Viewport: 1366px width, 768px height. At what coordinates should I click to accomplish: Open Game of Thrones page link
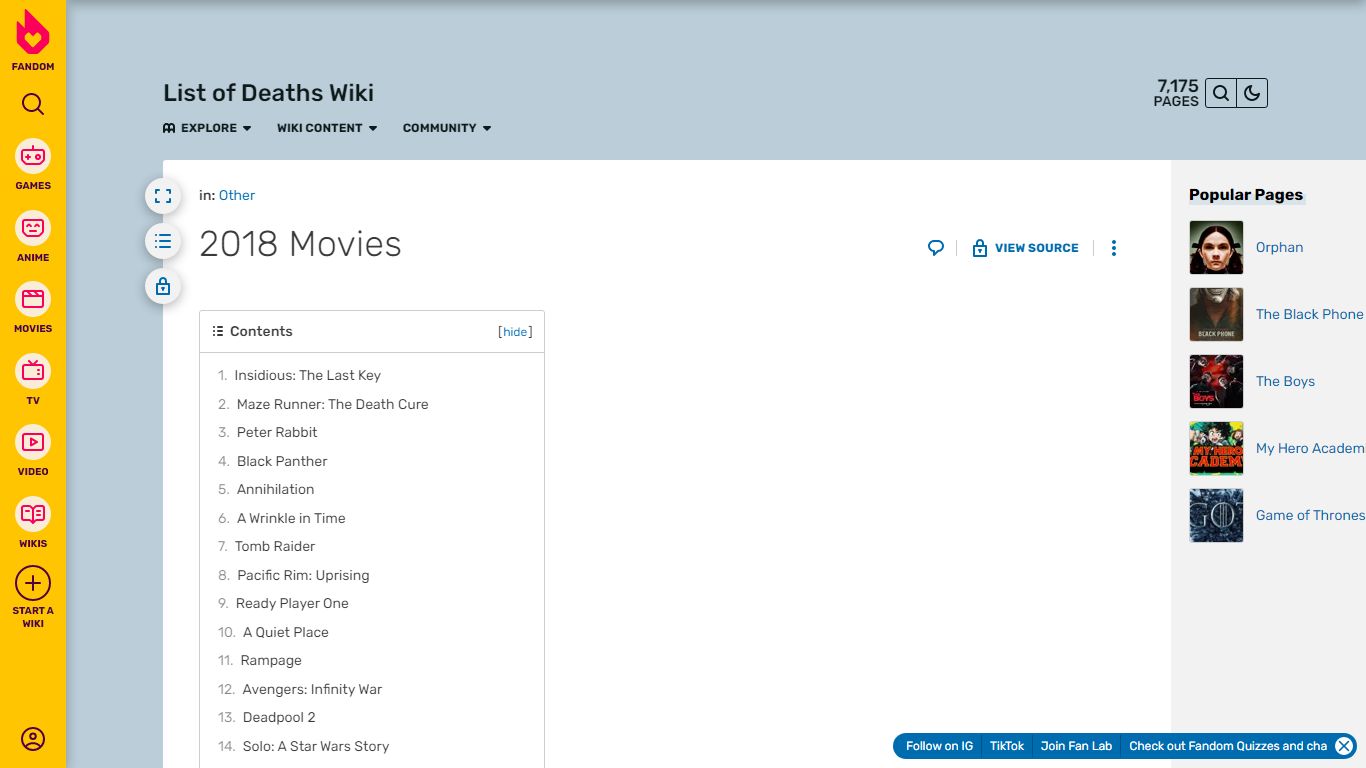pos(1311,515)
